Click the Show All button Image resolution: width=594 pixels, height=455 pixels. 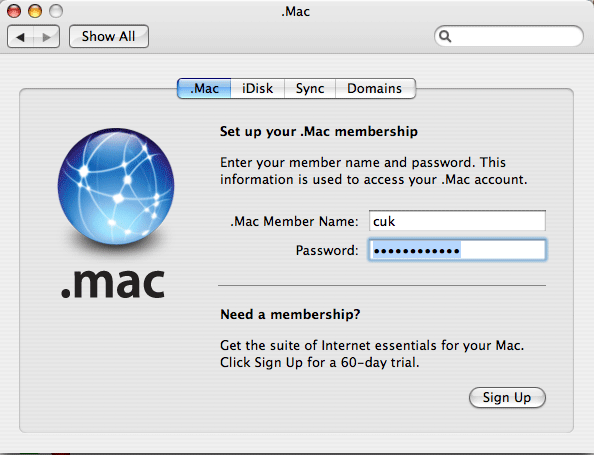tap(109, 36)
